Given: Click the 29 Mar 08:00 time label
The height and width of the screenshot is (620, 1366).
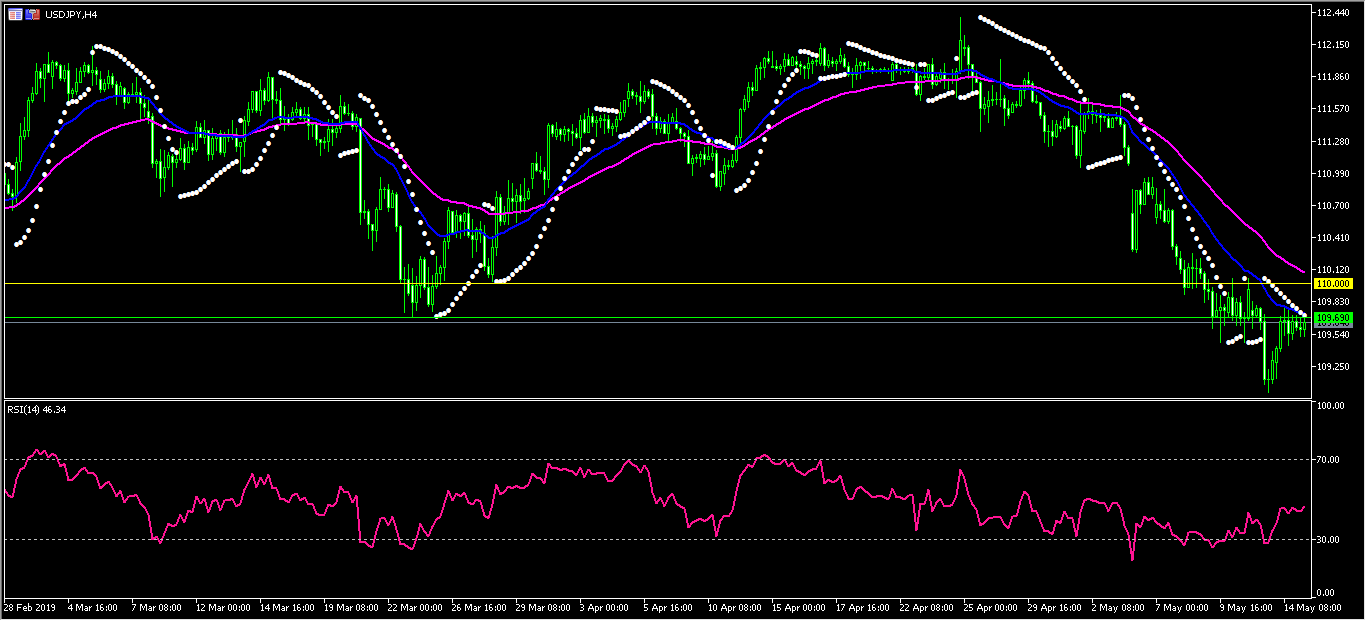Looking at the screenshot, I should point(541,608).
